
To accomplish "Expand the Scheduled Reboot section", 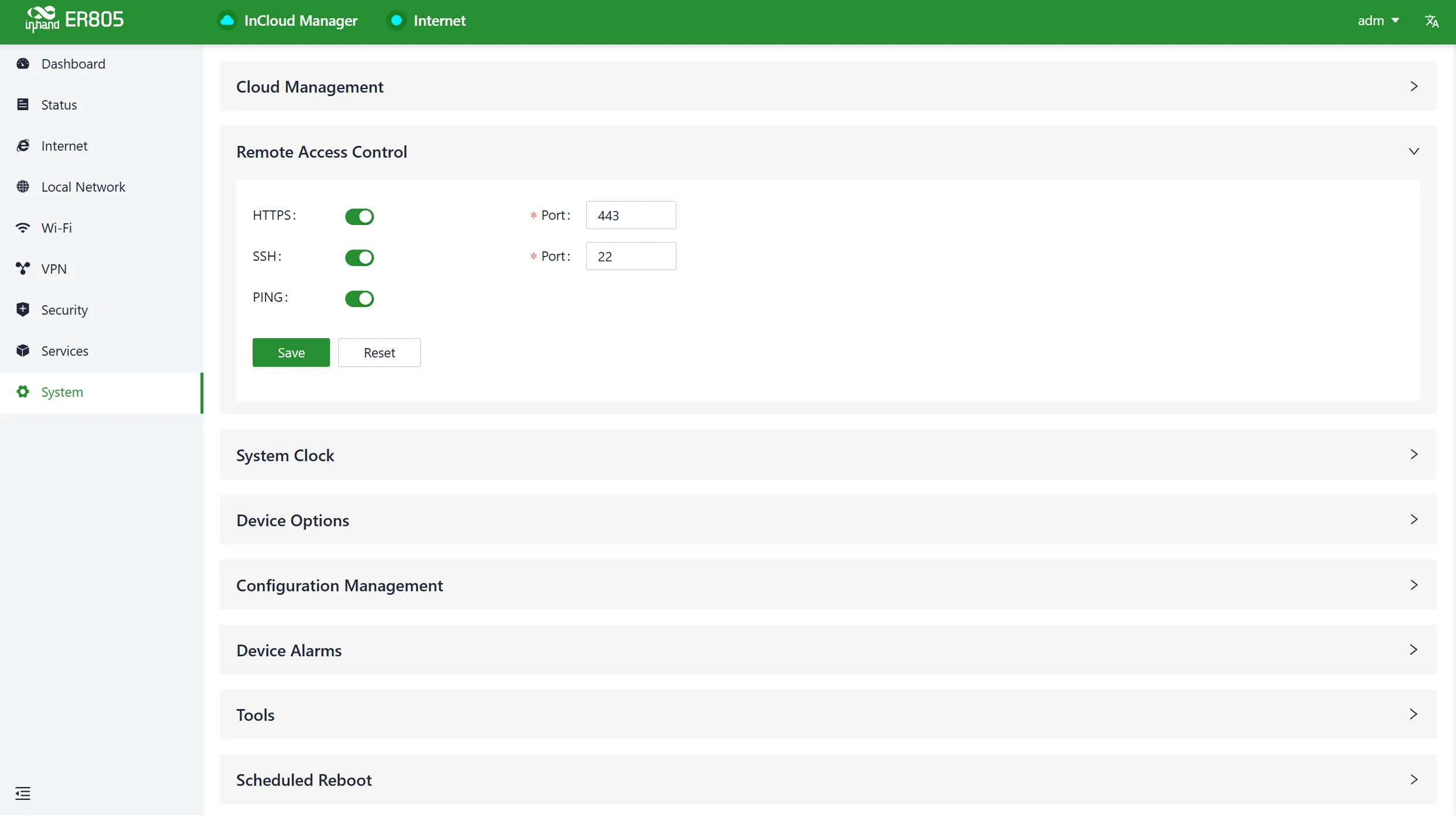I will (828, 780).
